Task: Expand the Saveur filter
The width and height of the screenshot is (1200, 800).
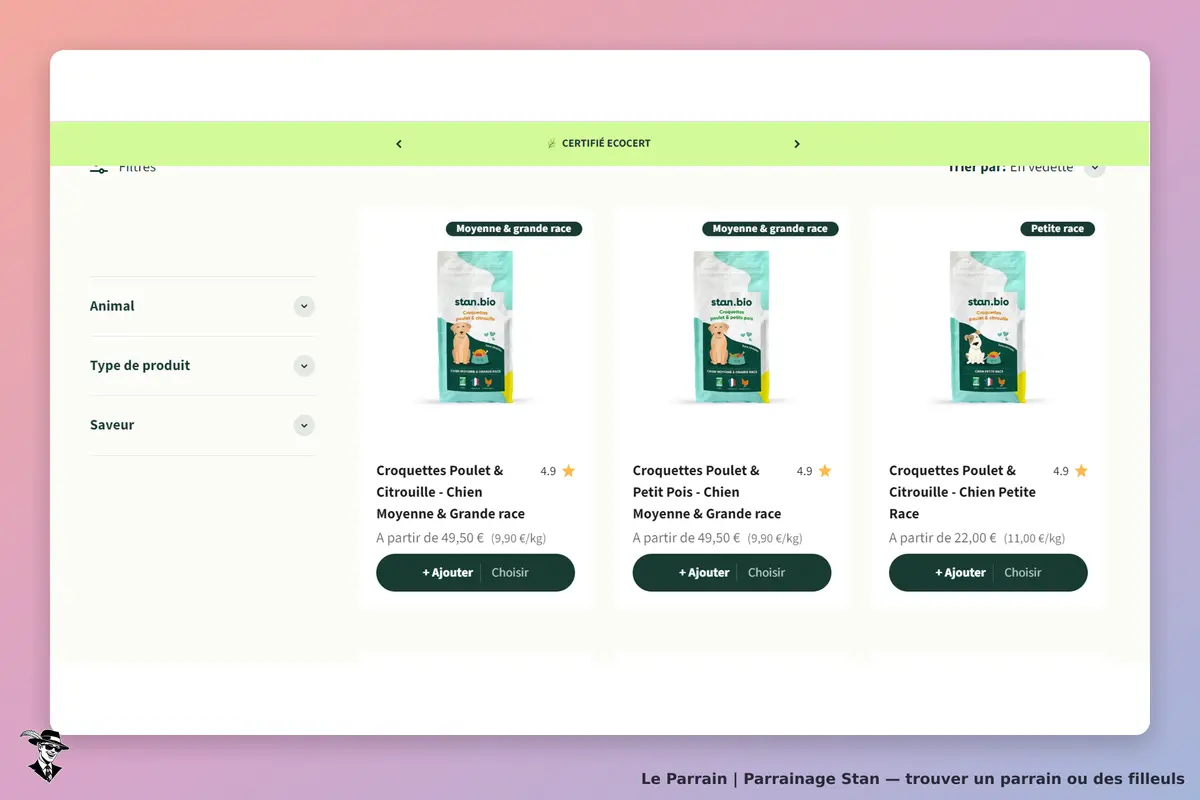Action: coord(202,425)
